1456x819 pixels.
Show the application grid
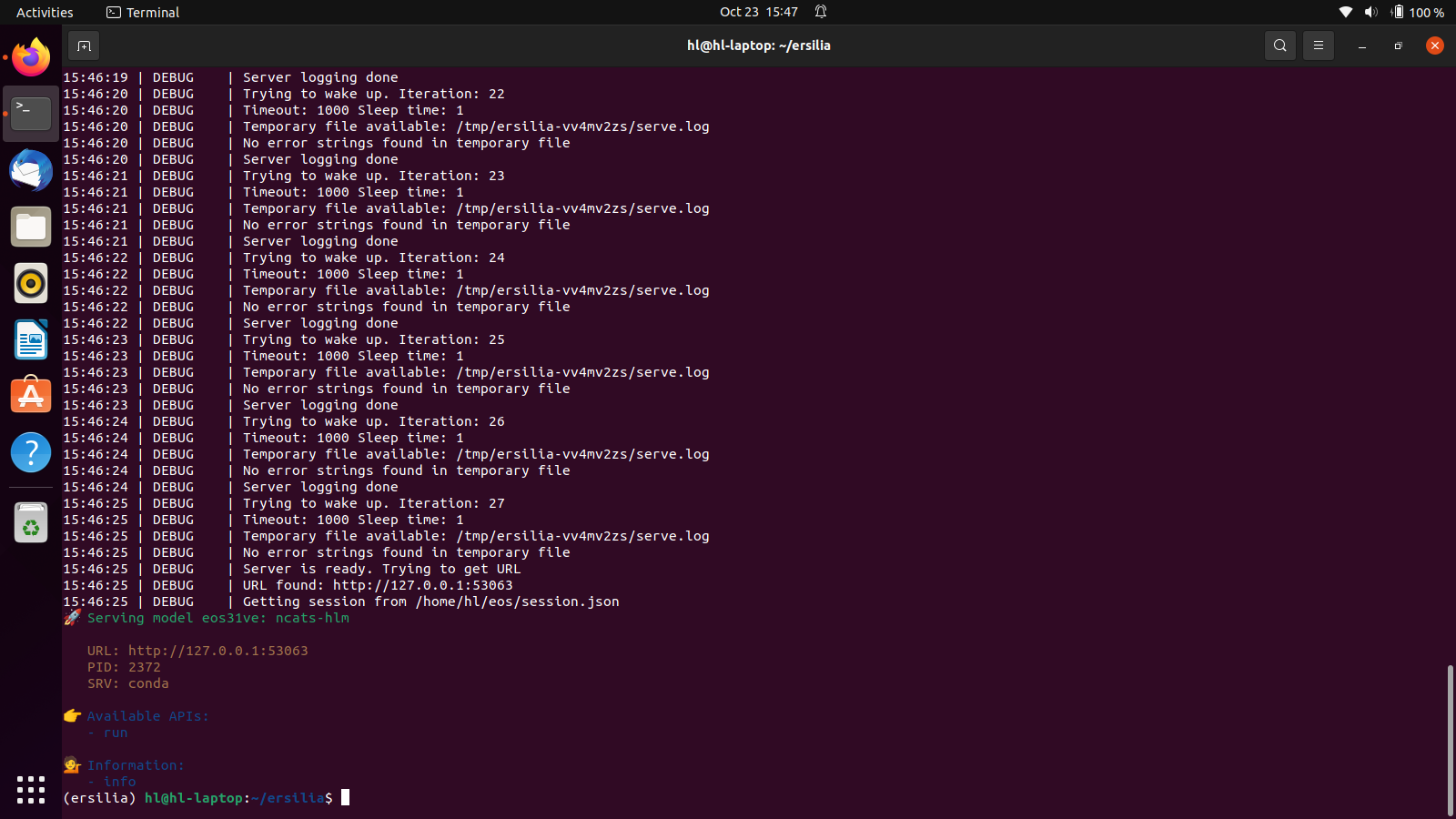(30, 791)
